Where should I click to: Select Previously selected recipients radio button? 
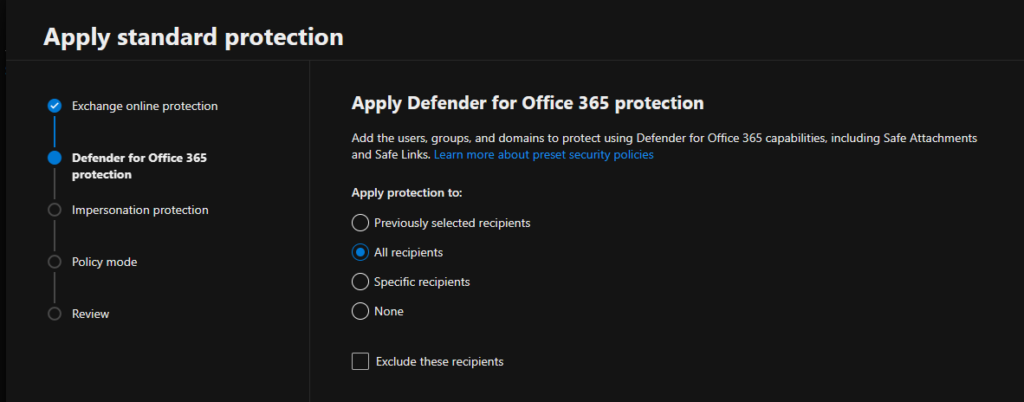[x=360, y=222]
